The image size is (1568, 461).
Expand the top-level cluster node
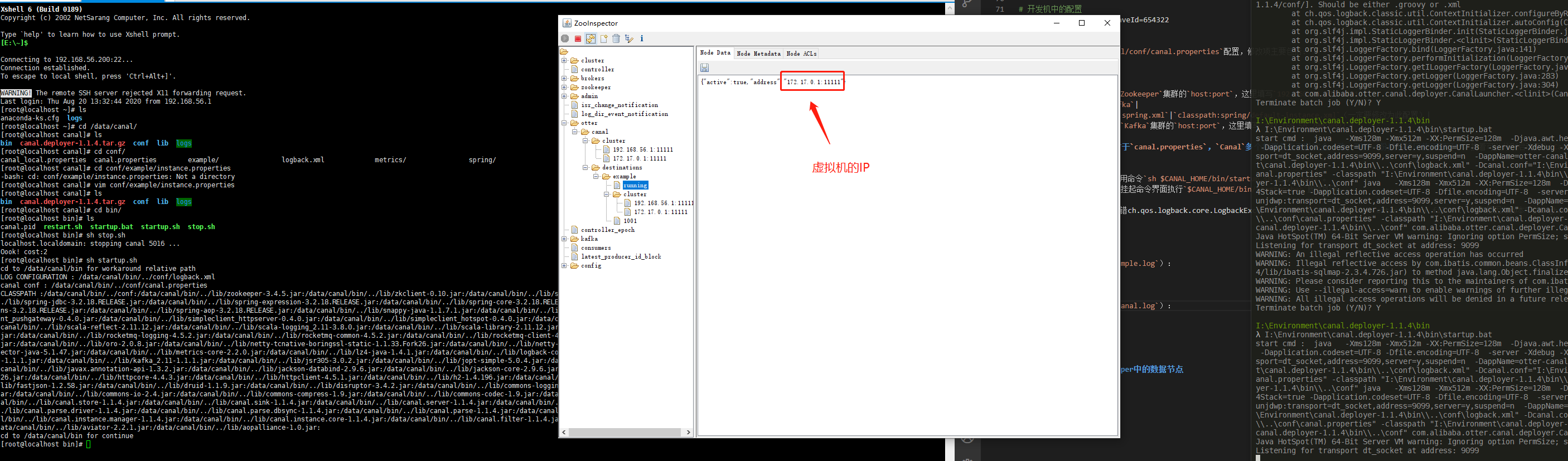point(564,61)
